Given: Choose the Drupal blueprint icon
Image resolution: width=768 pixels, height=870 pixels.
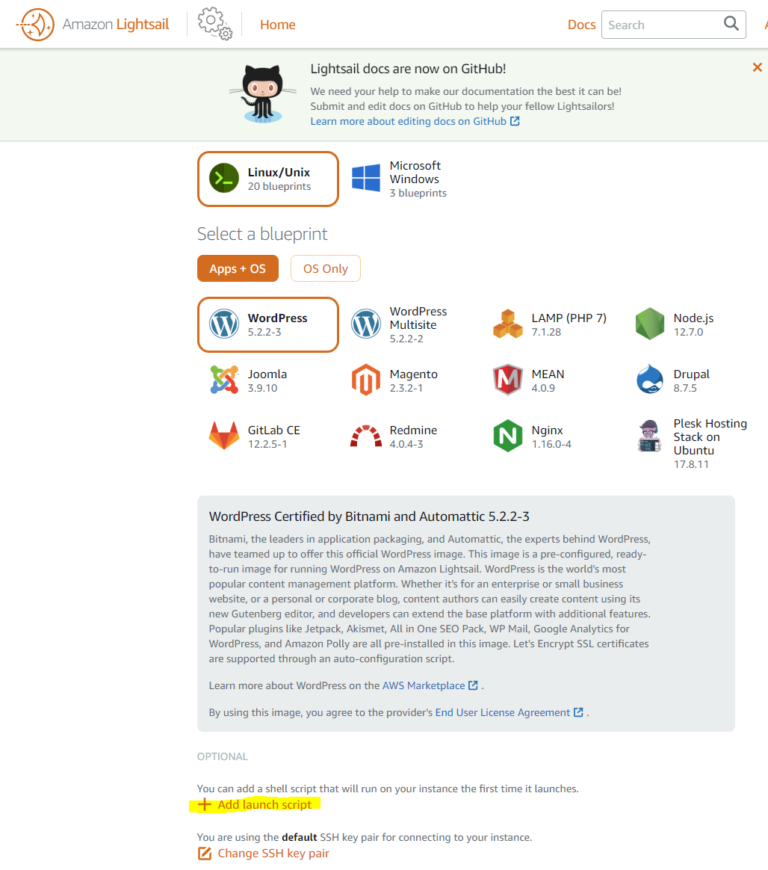Looking at the screenshot, I should [x=650, y=380].
